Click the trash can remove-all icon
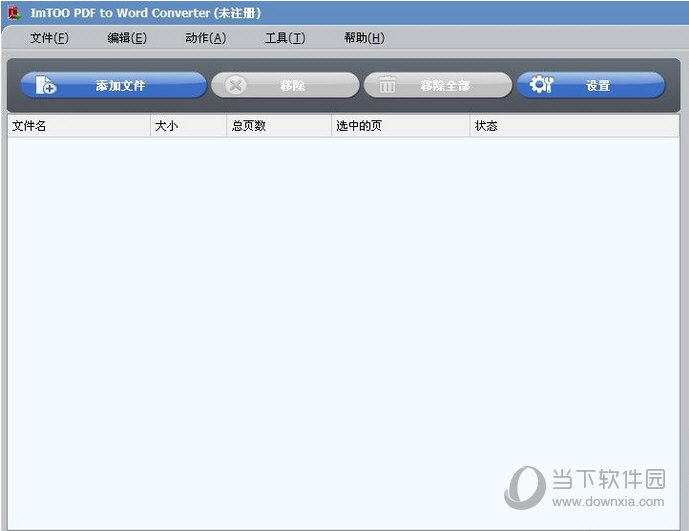The width and height of the screenshot is (689, 531). tap(387, 84)
